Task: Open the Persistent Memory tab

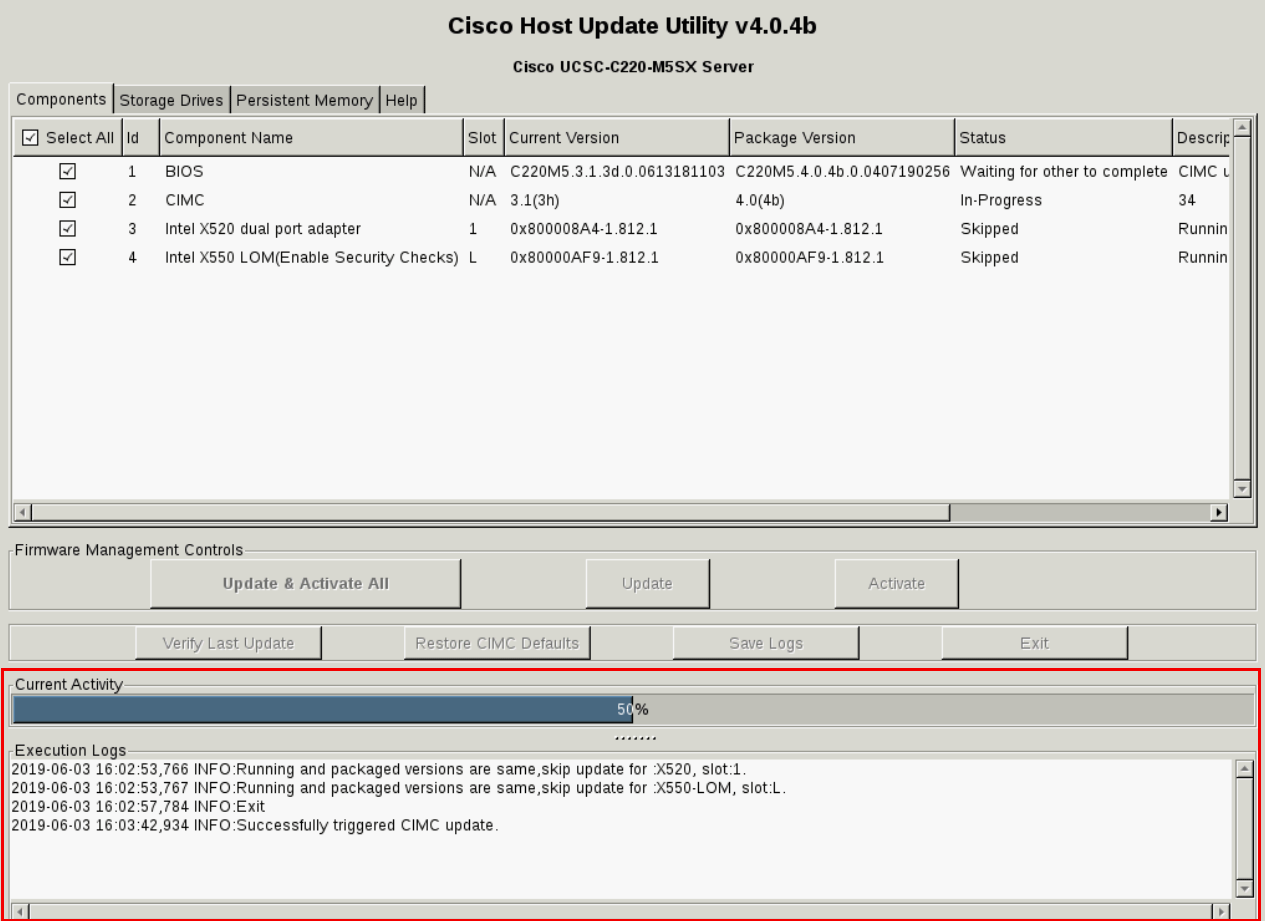Action: pos(305,100)
